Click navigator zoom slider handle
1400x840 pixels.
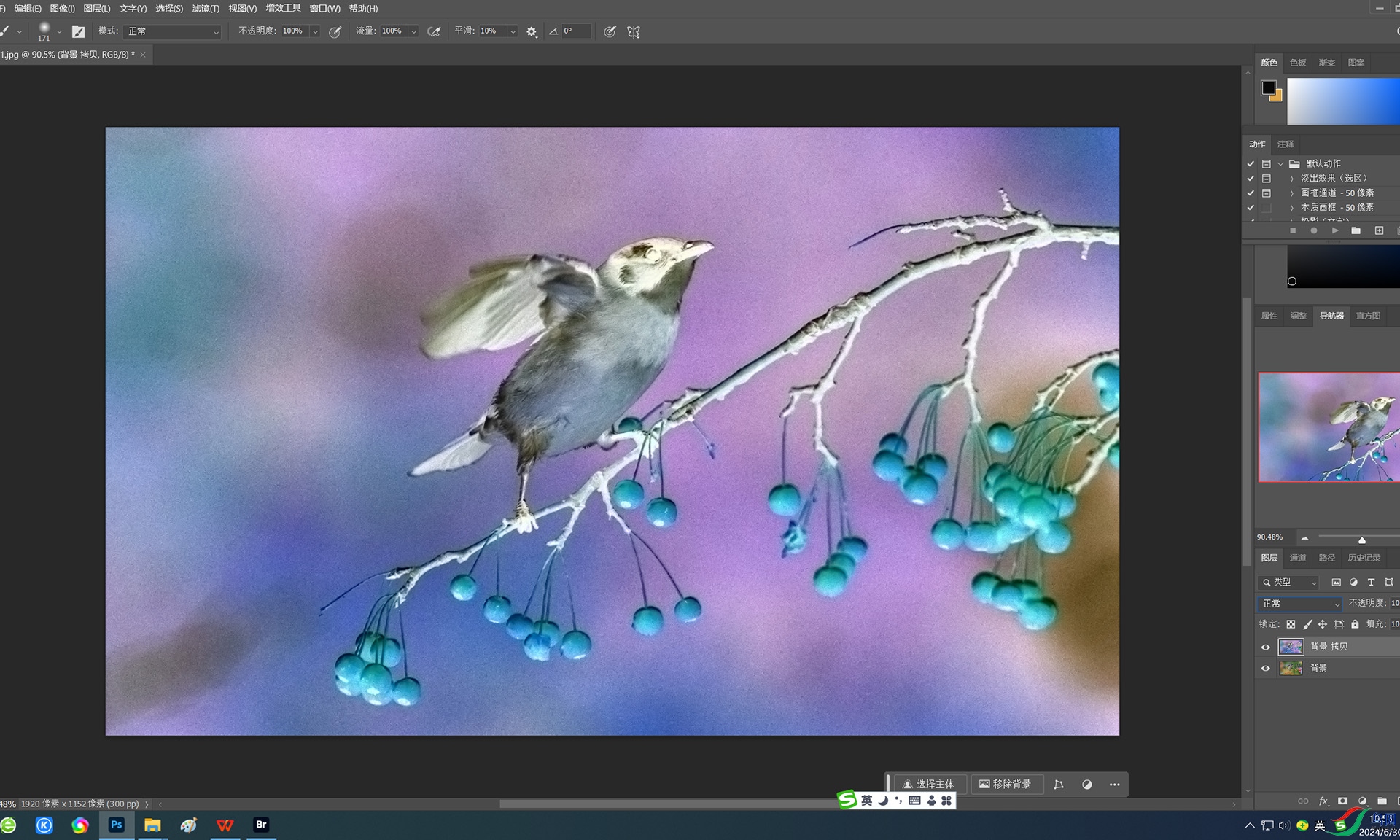[1361, 540]
